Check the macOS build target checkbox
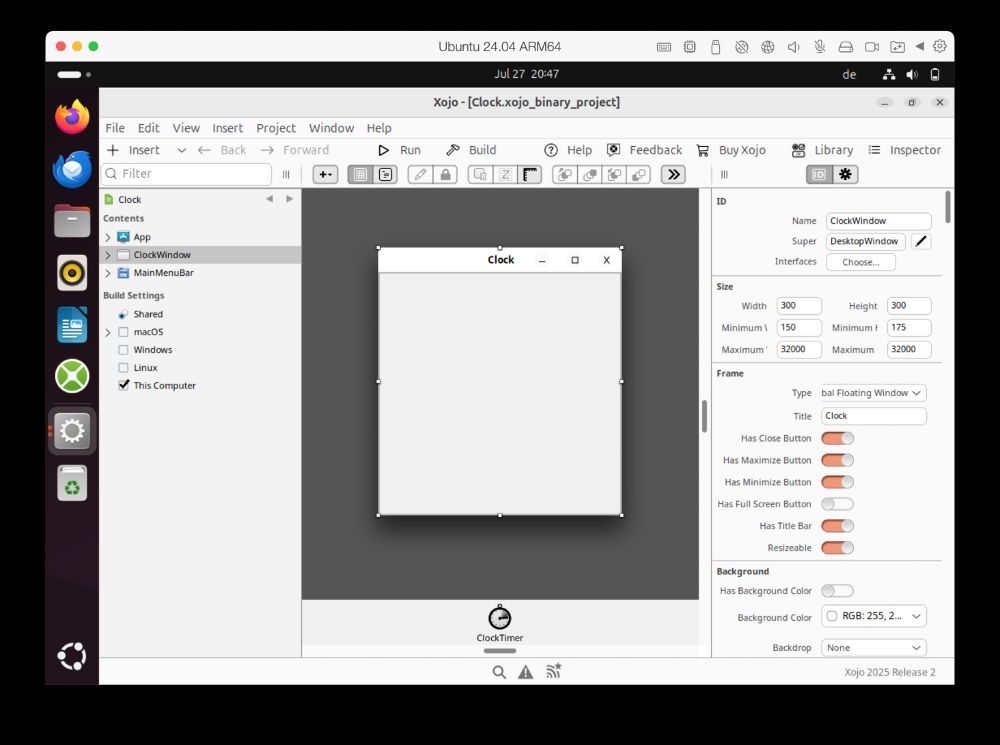The width and height of the screenshot is (1000, 745). (124, 332)
